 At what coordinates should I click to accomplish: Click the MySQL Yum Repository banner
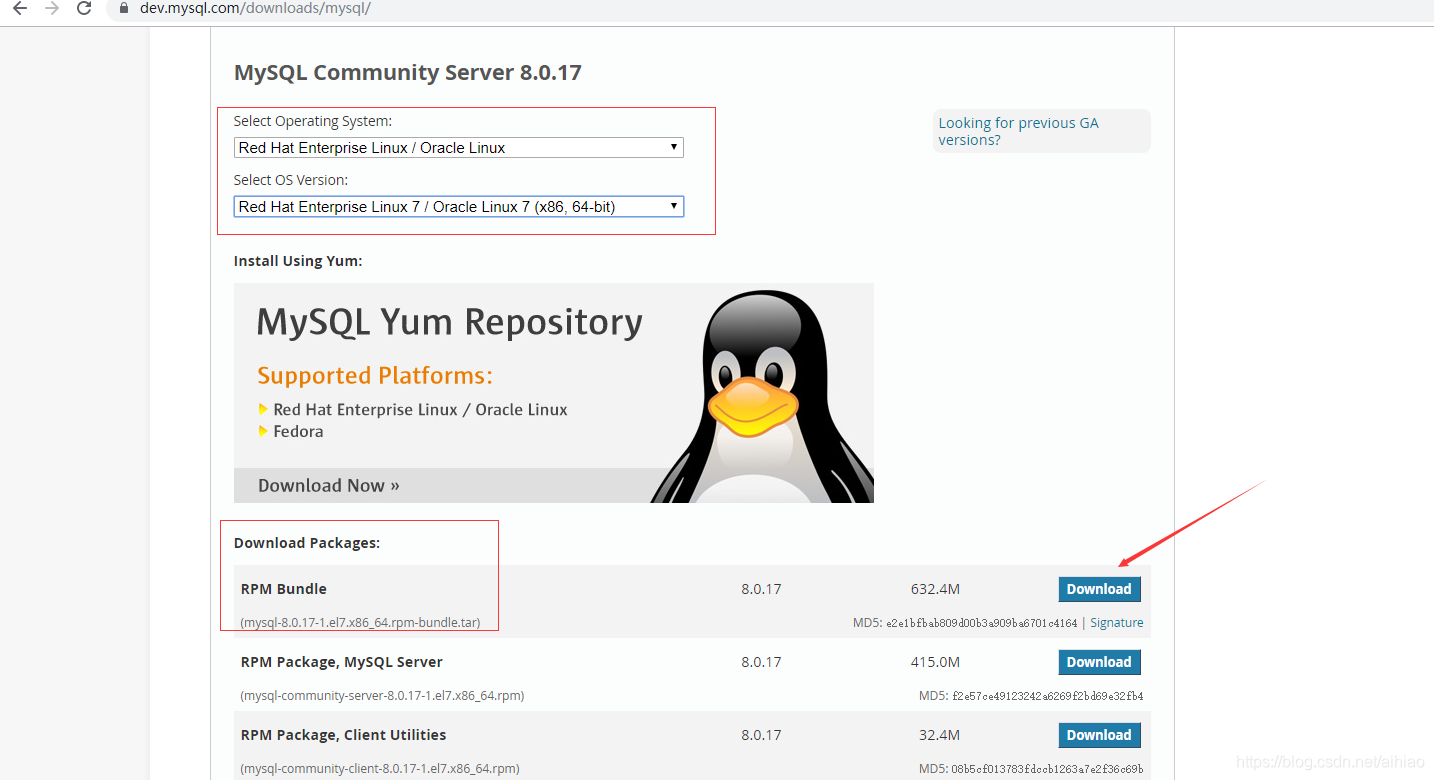[x=553, y=393]
